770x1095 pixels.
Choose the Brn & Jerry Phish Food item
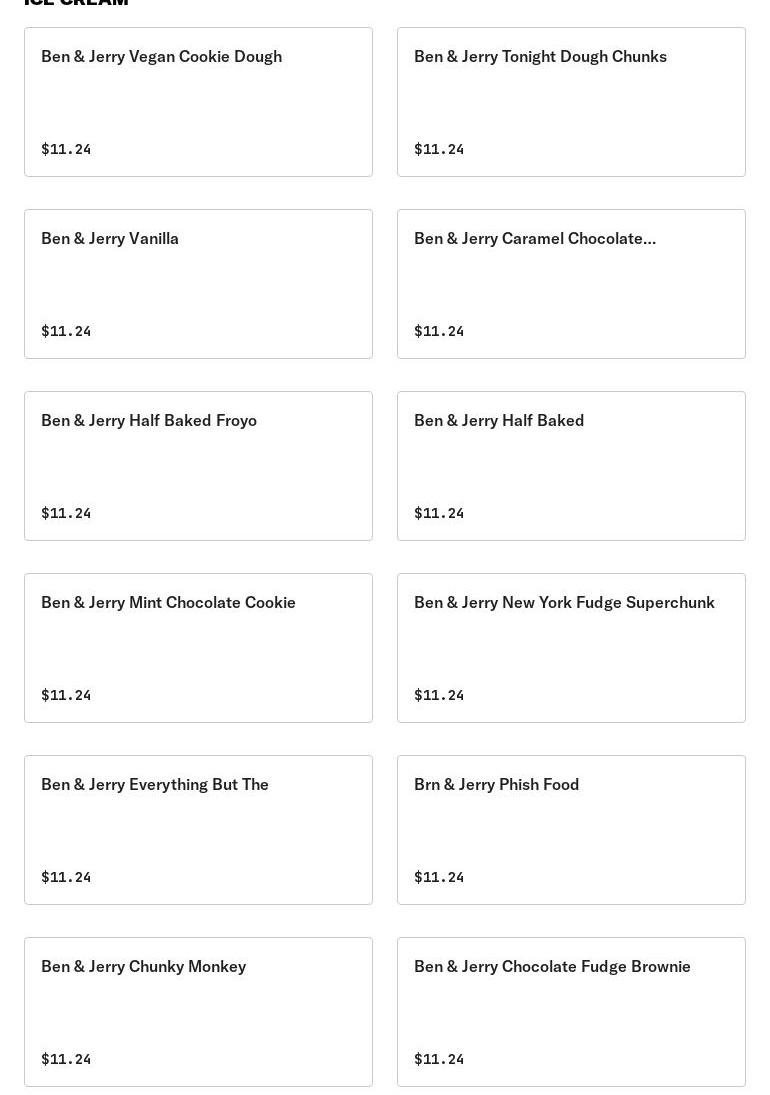coord(571,830)
